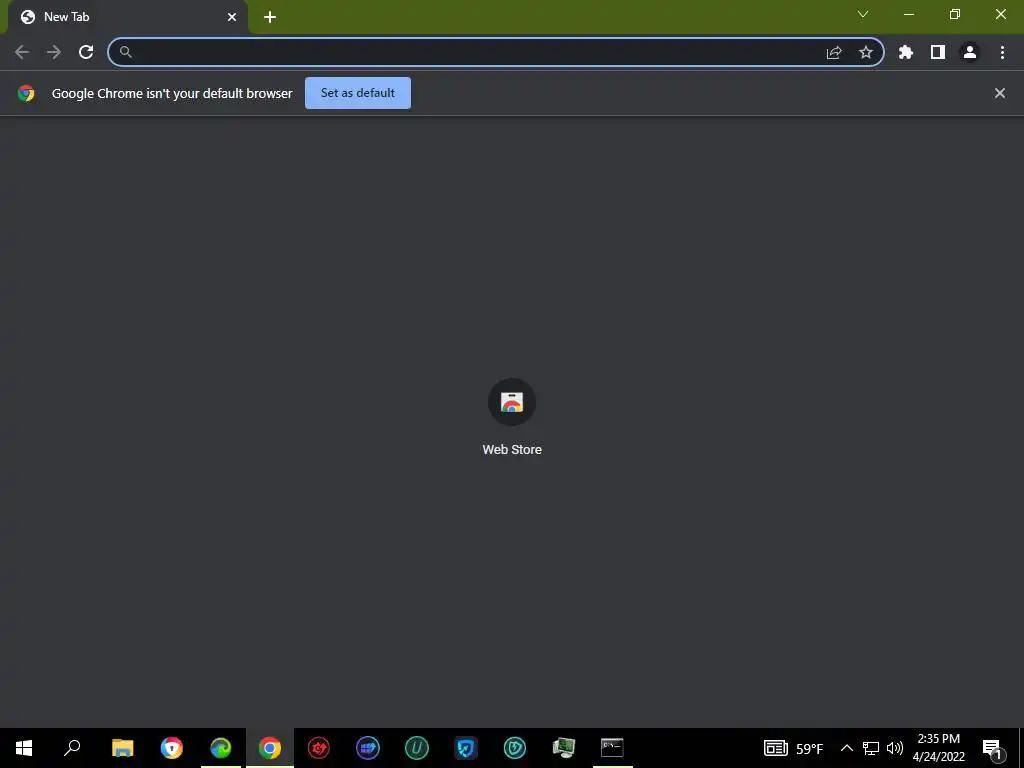Open green U circle app in taskbar
Screen dimensions: 1024x768
[417, 748]
